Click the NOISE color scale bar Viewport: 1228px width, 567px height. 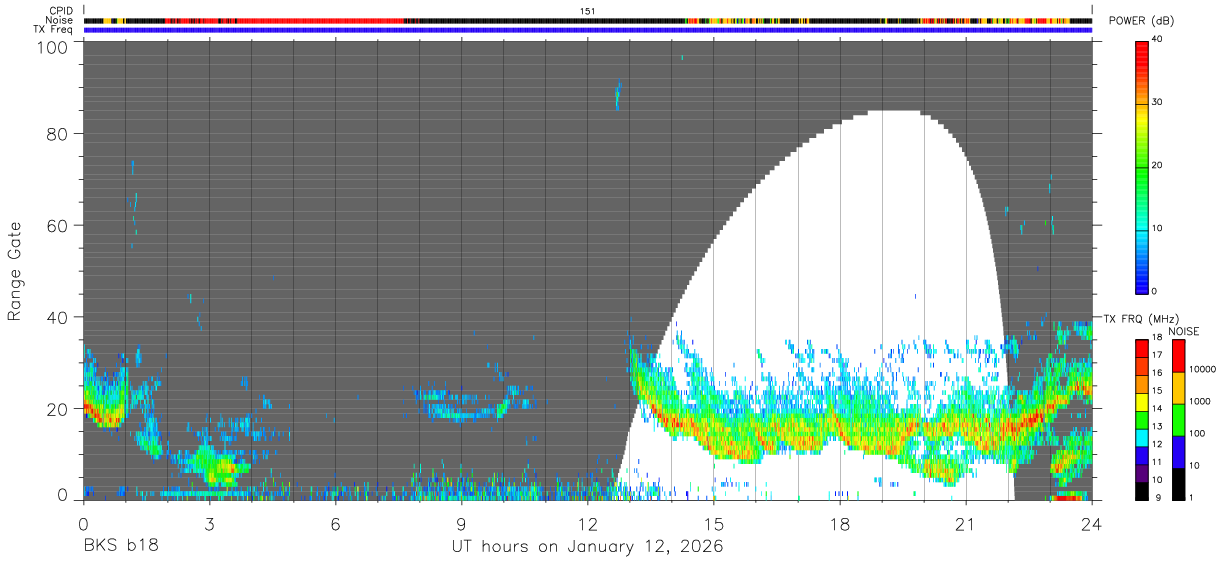(x=1179, y=419)
